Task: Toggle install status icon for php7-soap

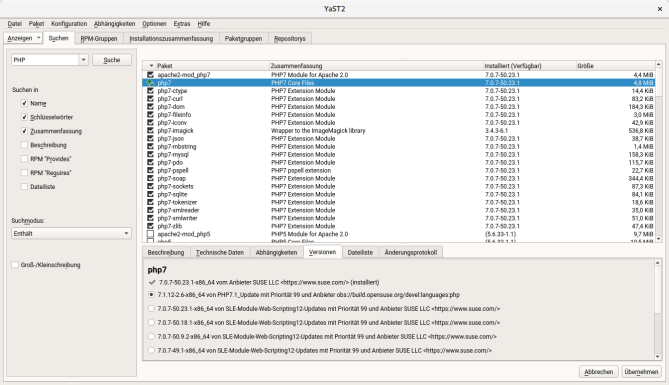Action: [x=150, y=178]
